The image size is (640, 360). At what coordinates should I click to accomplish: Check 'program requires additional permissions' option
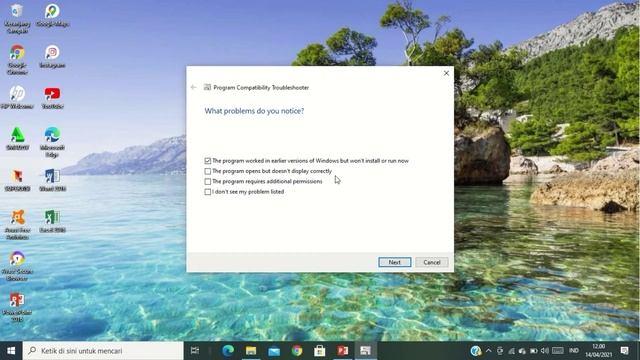(207, 181)
